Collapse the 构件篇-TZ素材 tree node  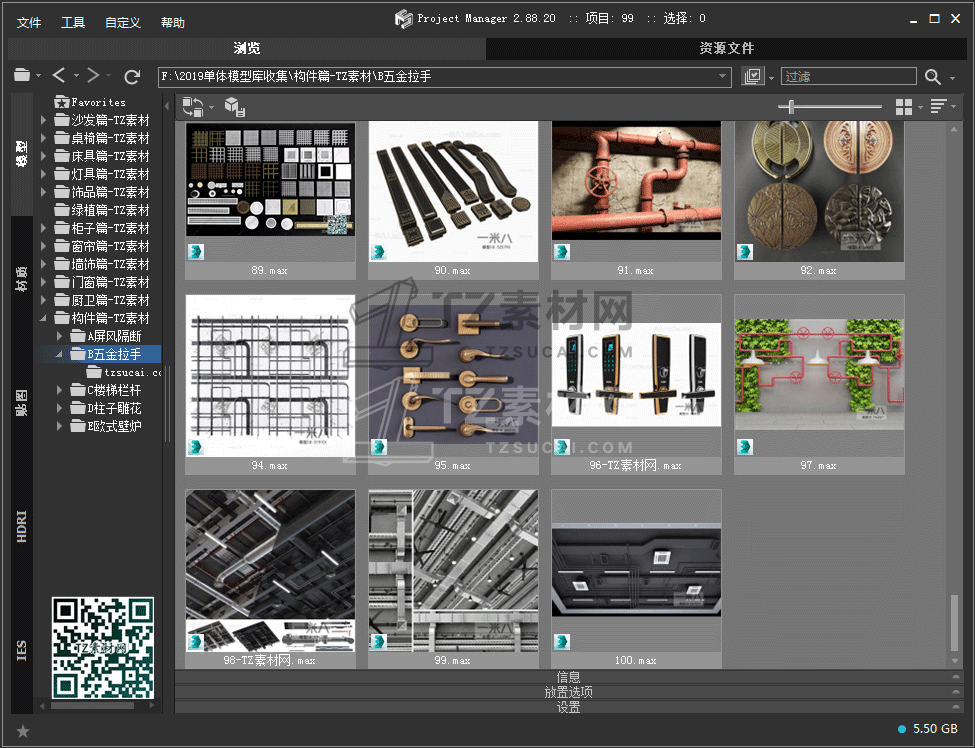[x=44, y=318]
